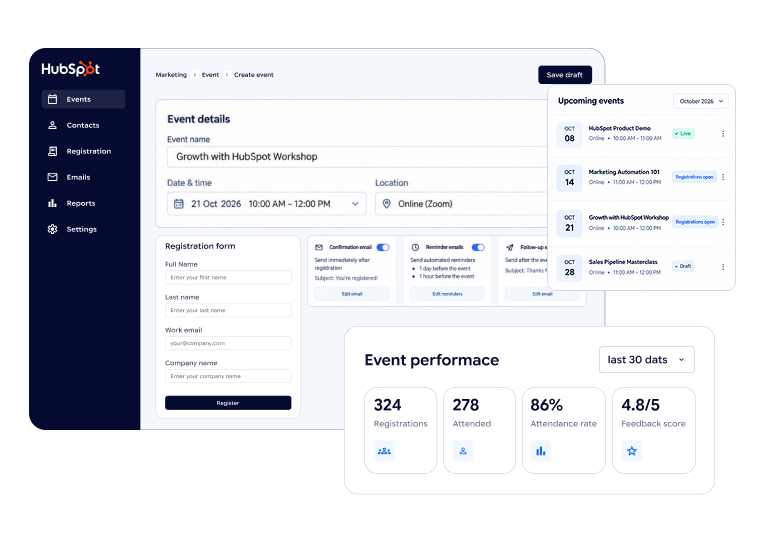
Task: Open Sales Pipeline Masterclass event
Action: 623,262
